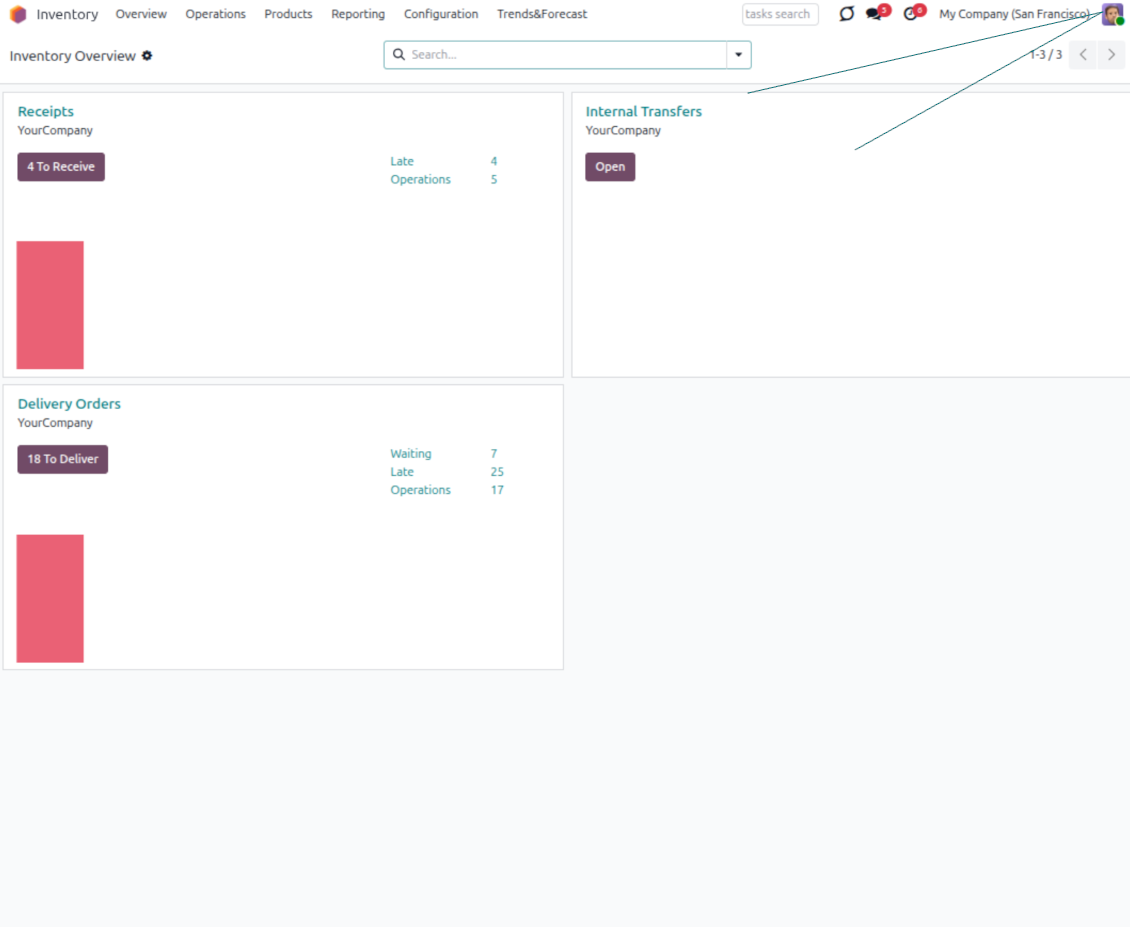The image size is (1130, 927).
Task: Click the 18 To Deliver button
Action: point(62,459)
